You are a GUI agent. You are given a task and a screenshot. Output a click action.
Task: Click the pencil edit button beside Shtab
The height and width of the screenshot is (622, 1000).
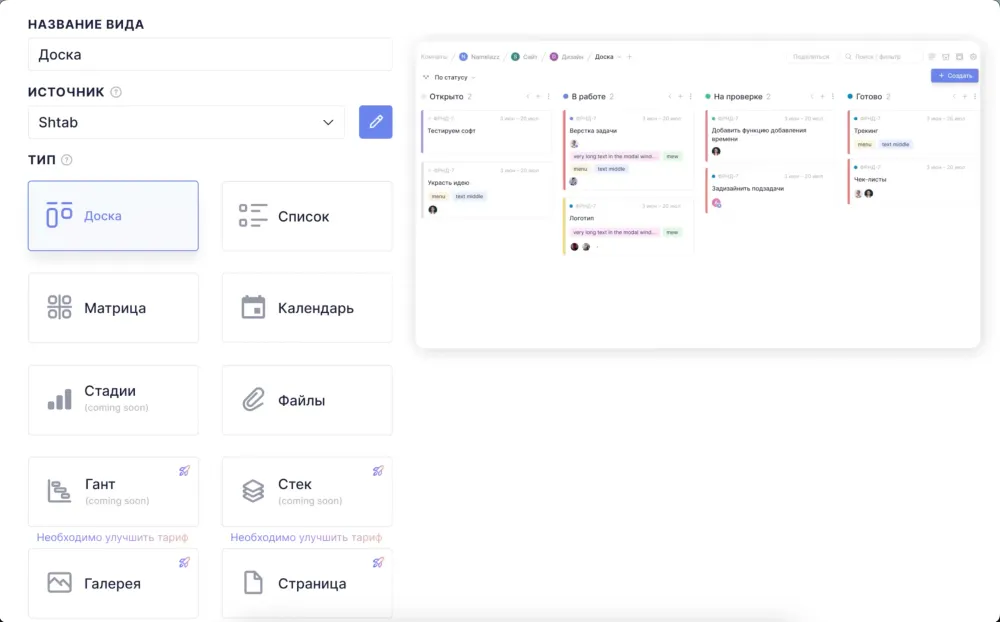click(x=376, y=122)
